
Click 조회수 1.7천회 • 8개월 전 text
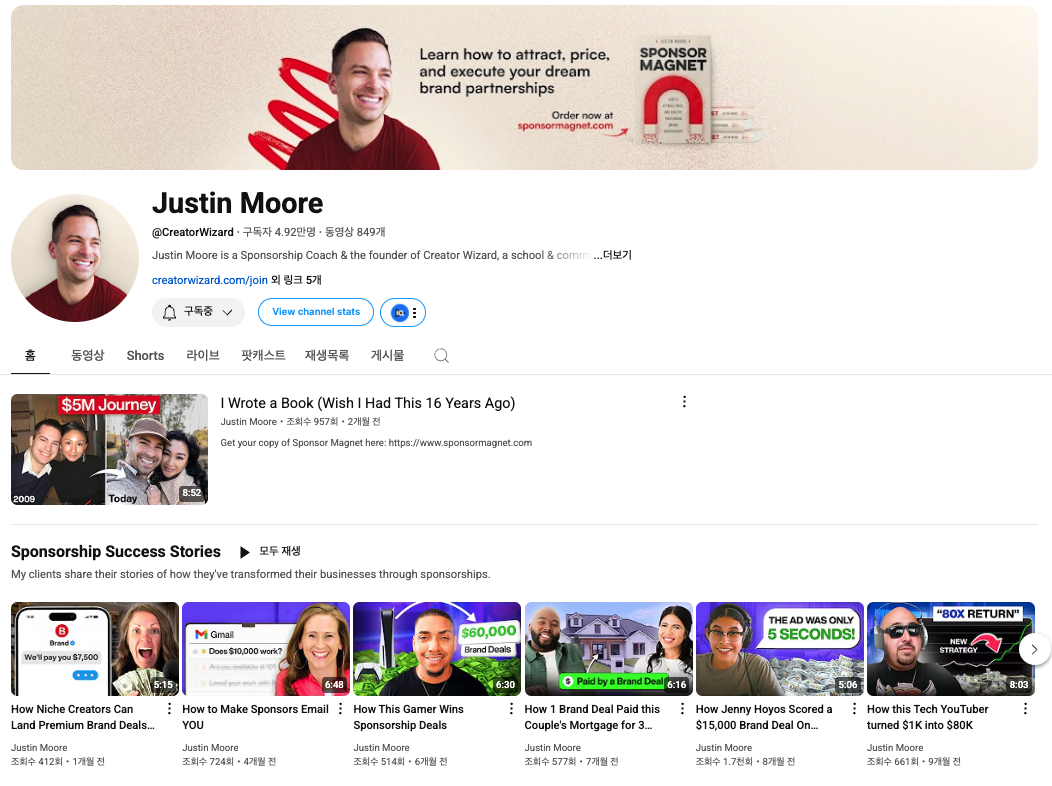pyautogui.click(x=745, y=761)
